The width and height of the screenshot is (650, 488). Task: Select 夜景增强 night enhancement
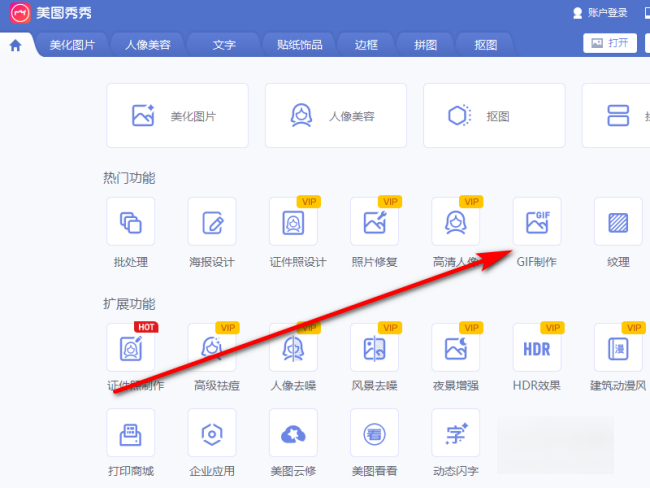tap(455, 347)
